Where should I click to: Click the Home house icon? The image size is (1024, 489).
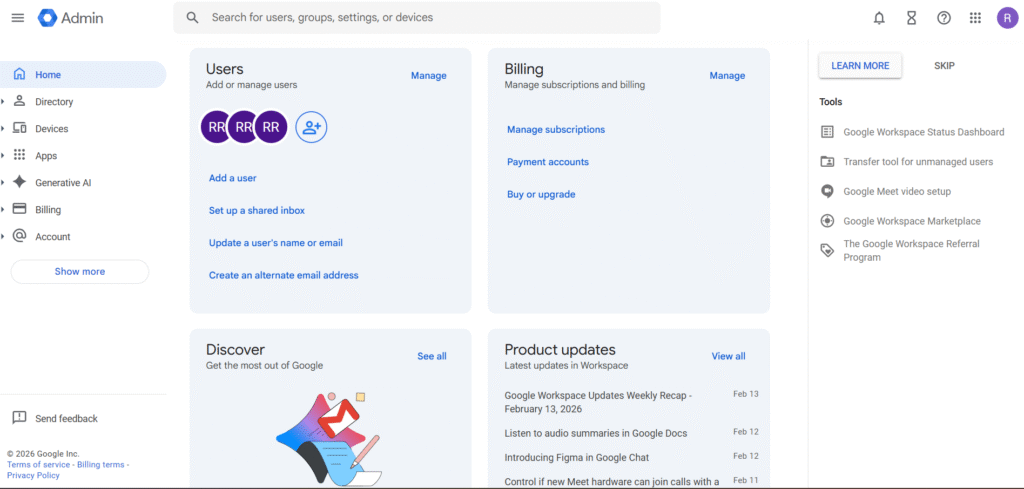(x=20, y=74)
